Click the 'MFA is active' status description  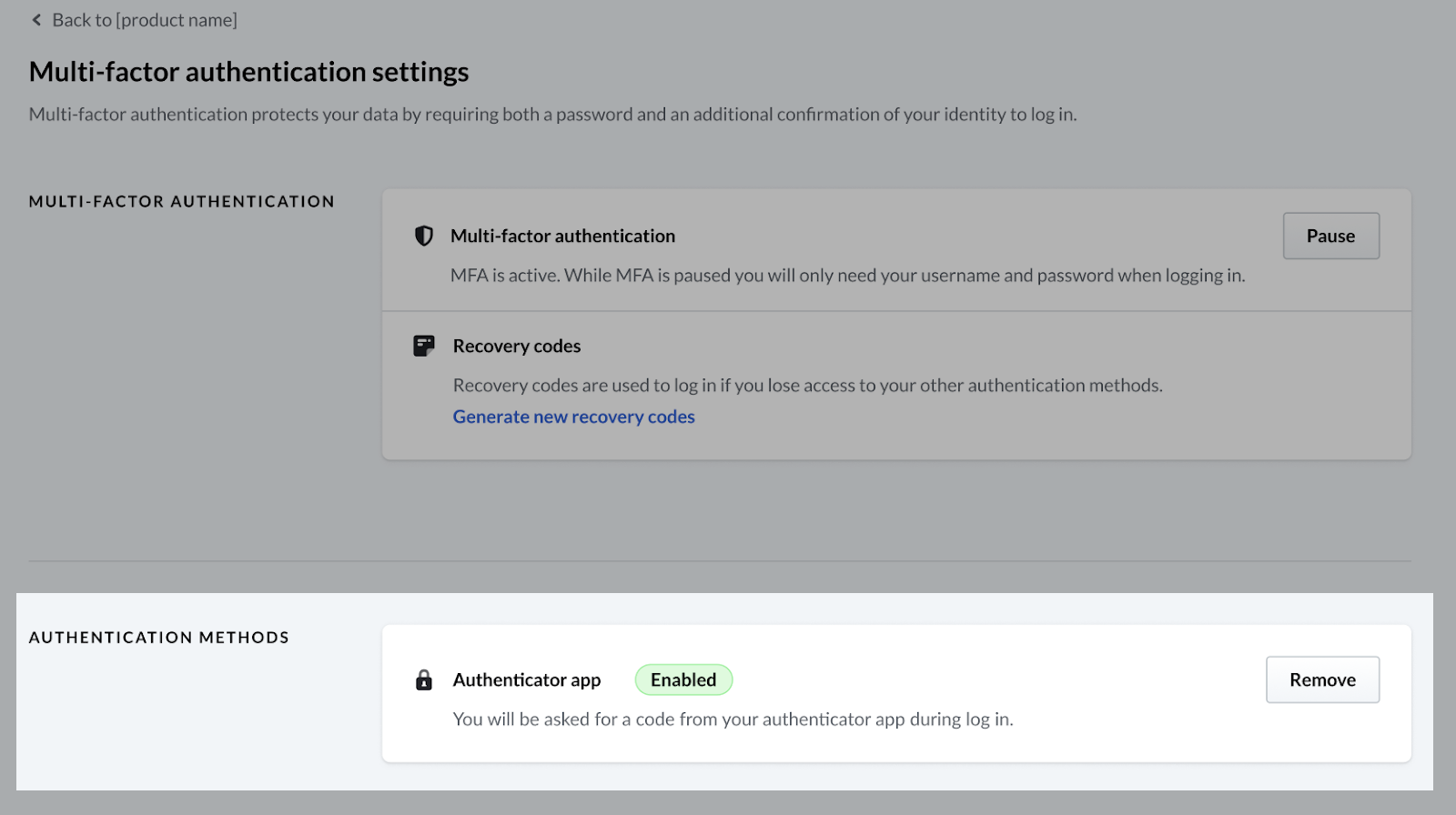tap(847, 276)
